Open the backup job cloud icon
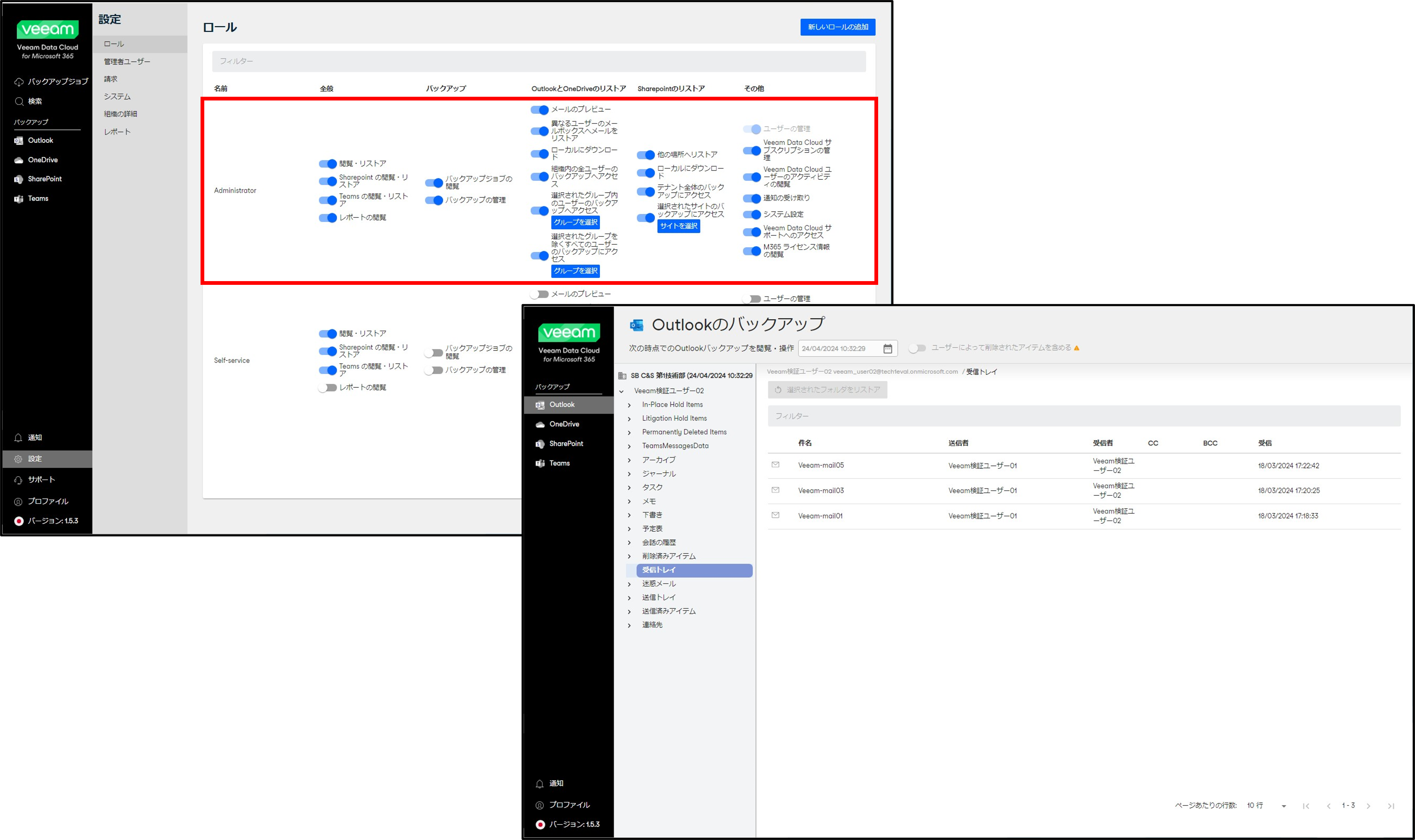 19,82
